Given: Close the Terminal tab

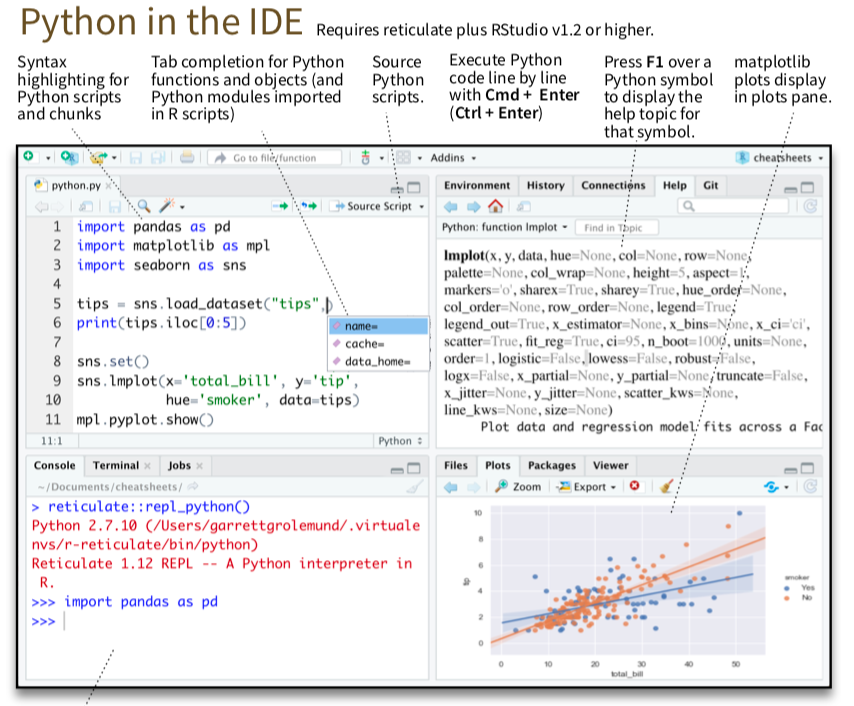Looking at the screenshot, I should pos(147,466).
